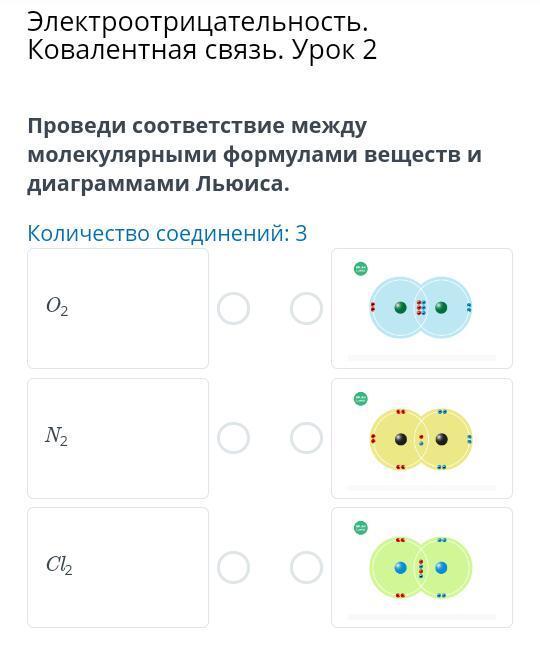Click the N₂ formula card
This screenshot has height=648, width=540.
click(x=118, y=438)
